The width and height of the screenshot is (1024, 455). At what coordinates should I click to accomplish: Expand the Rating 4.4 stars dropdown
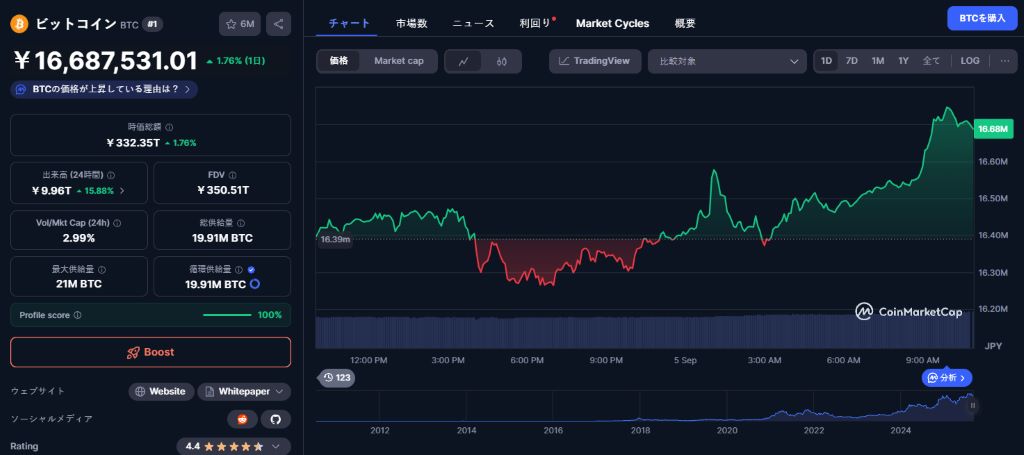point(234,447)
